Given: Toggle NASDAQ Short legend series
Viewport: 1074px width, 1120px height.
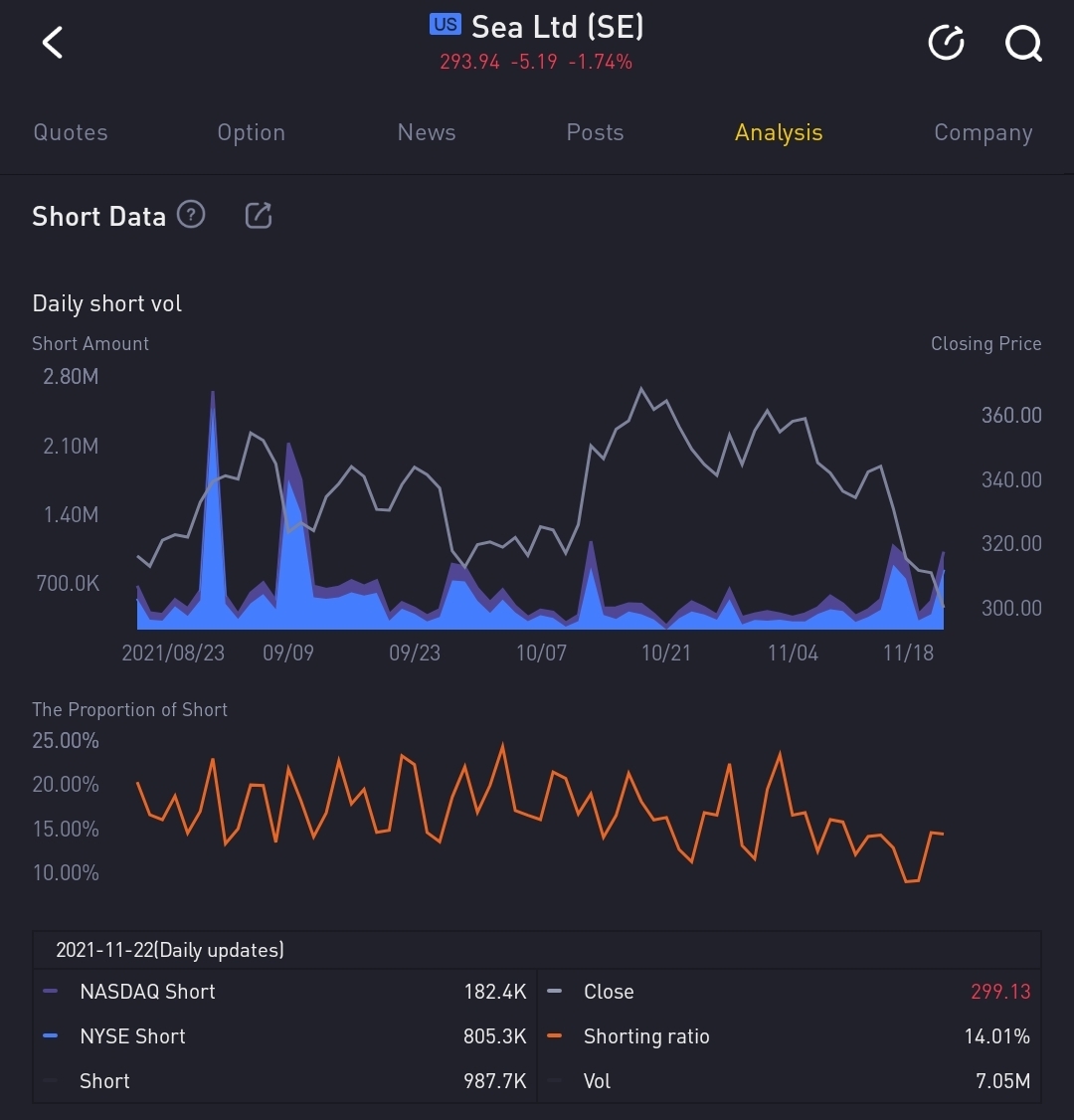Looking at the screenshot, I should 147,992.
